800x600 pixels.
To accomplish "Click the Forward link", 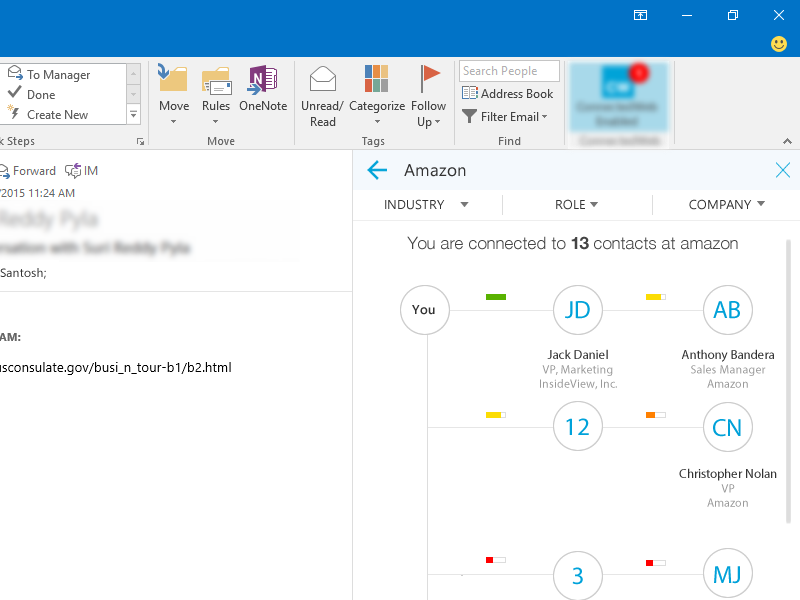I will pyautogui.click(x=34, y=170).
